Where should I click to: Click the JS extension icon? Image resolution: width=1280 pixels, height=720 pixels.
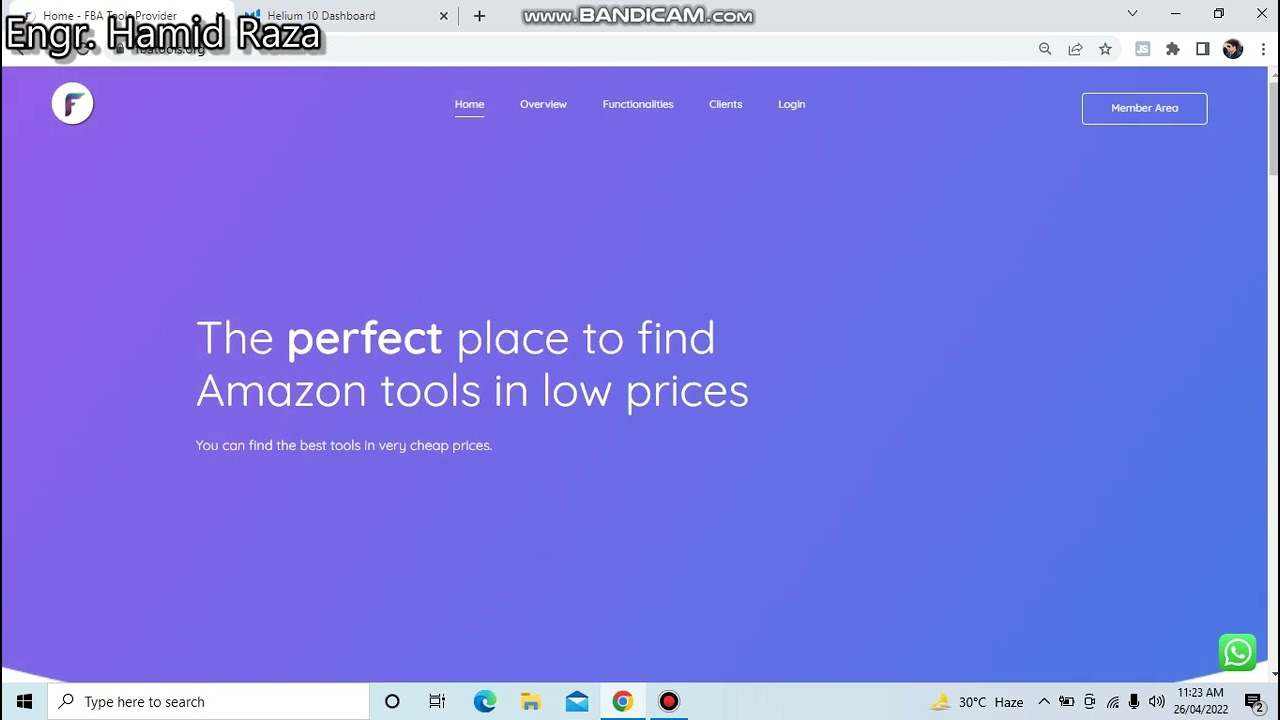[x=1143, y=49]
